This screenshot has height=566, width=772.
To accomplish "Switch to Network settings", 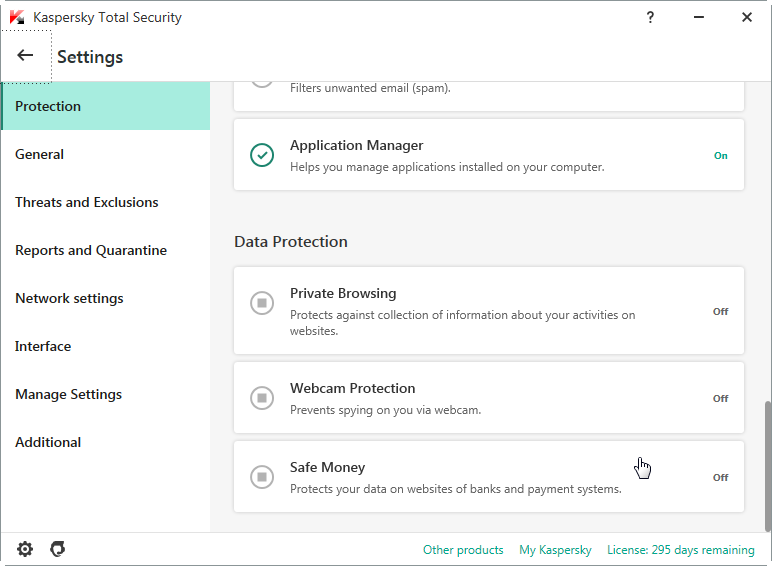I will 69,298.
